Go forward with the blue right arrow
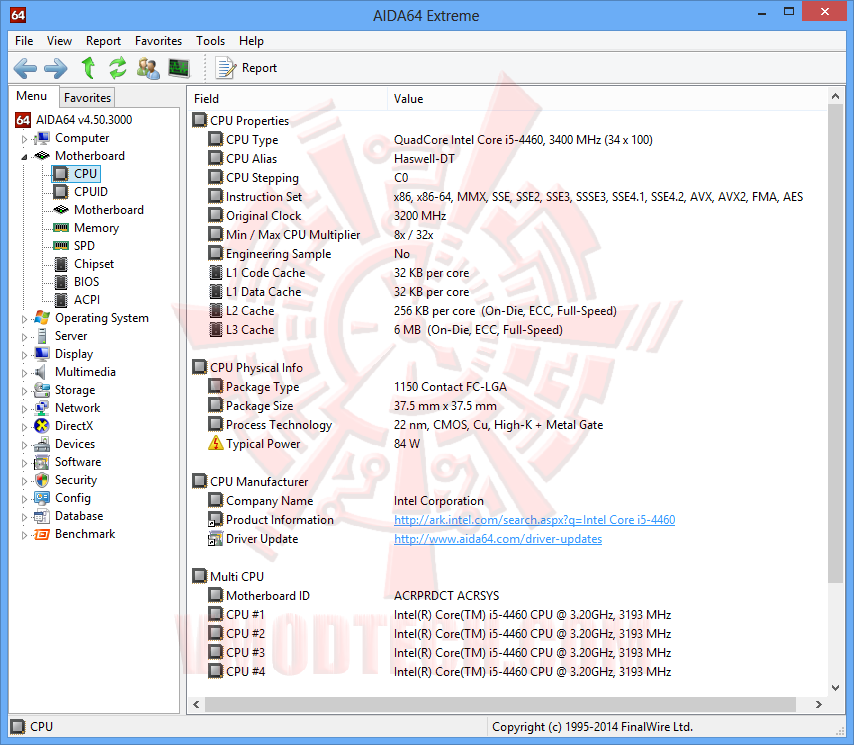 coord(56,68)
